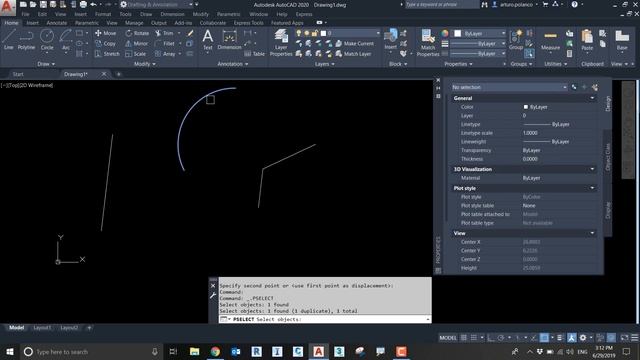Click the Rotate tool
The width and height of the screenshot is (640, 360).
click(137, 33)
